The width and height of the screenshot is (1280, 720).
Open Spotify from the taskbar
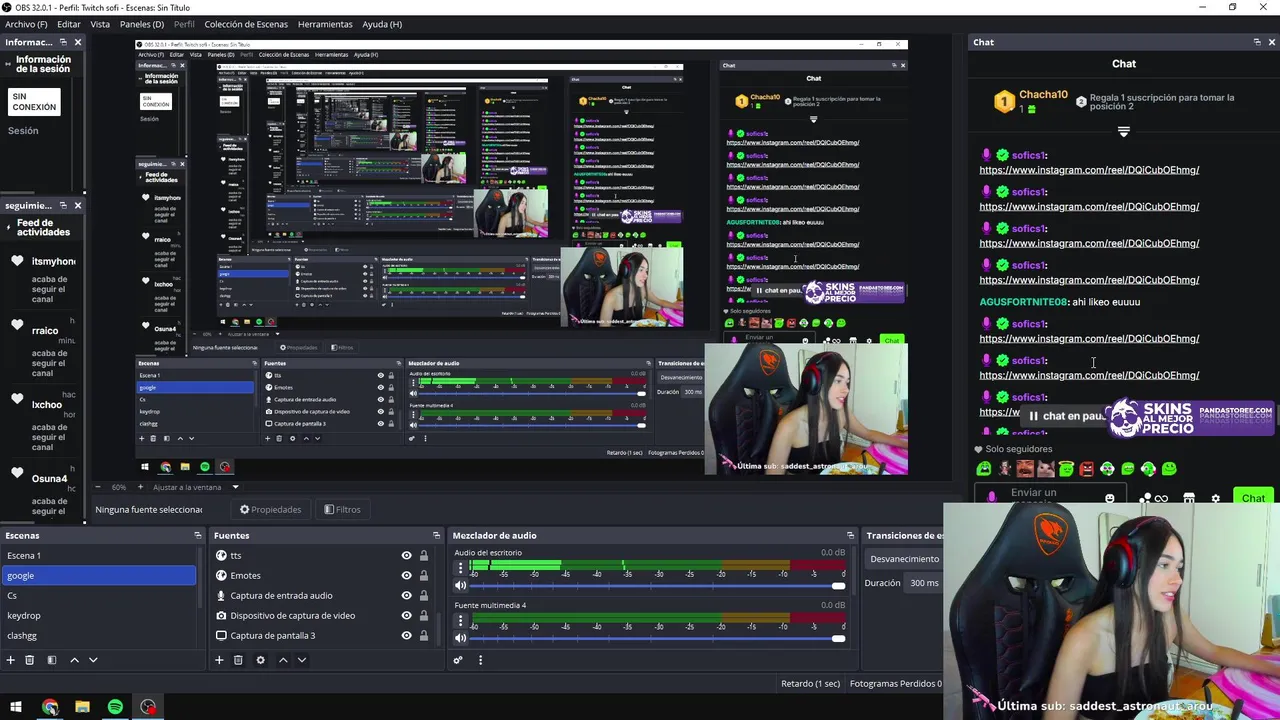115,707
